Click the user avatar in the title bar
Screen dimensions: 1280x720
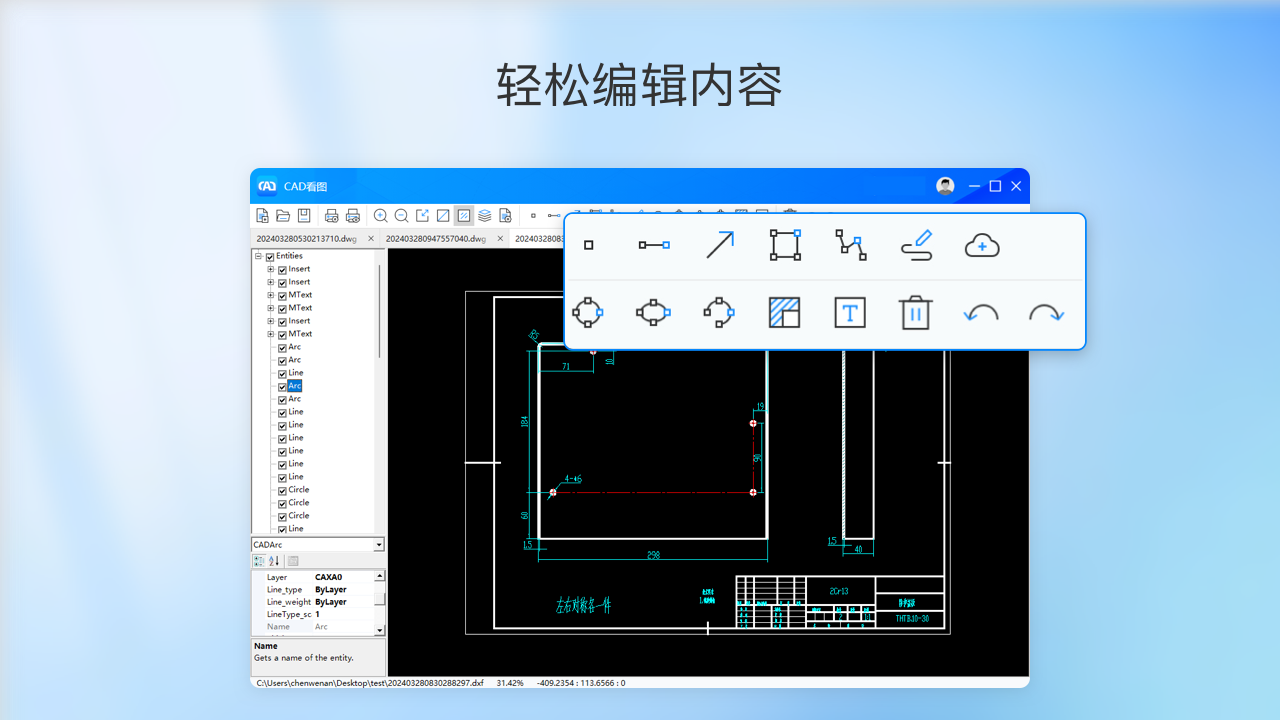[945, 186]
